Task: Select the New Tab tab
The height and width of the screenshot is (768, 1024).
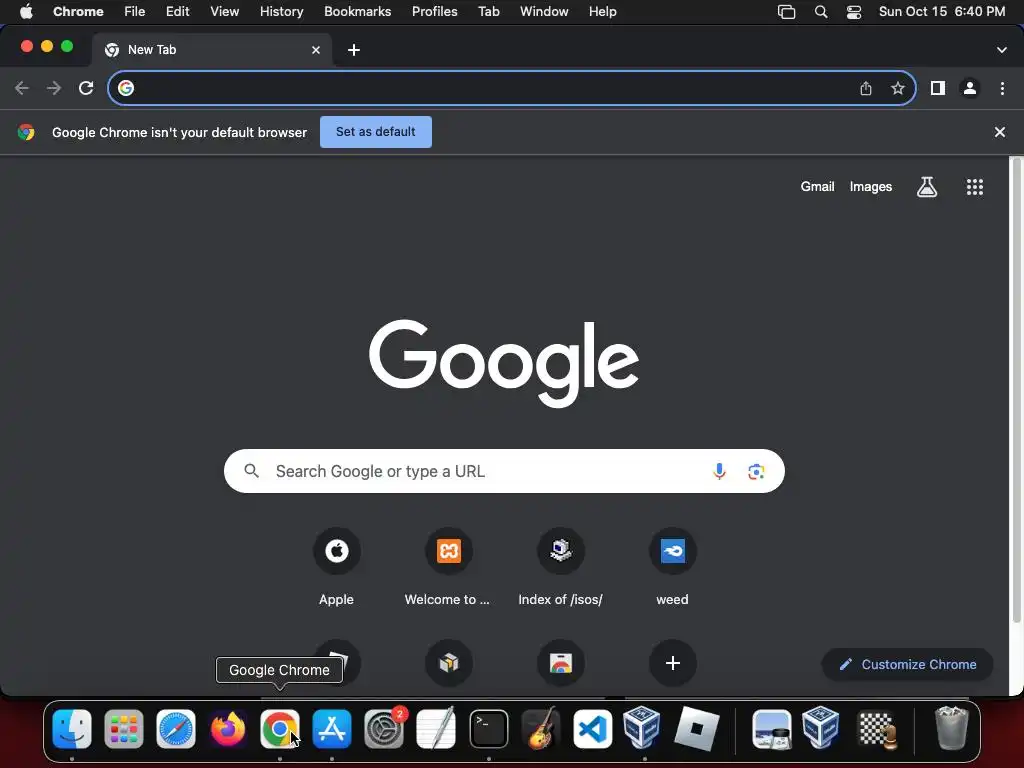Action: pyautogui.click(x=211, y=50)
